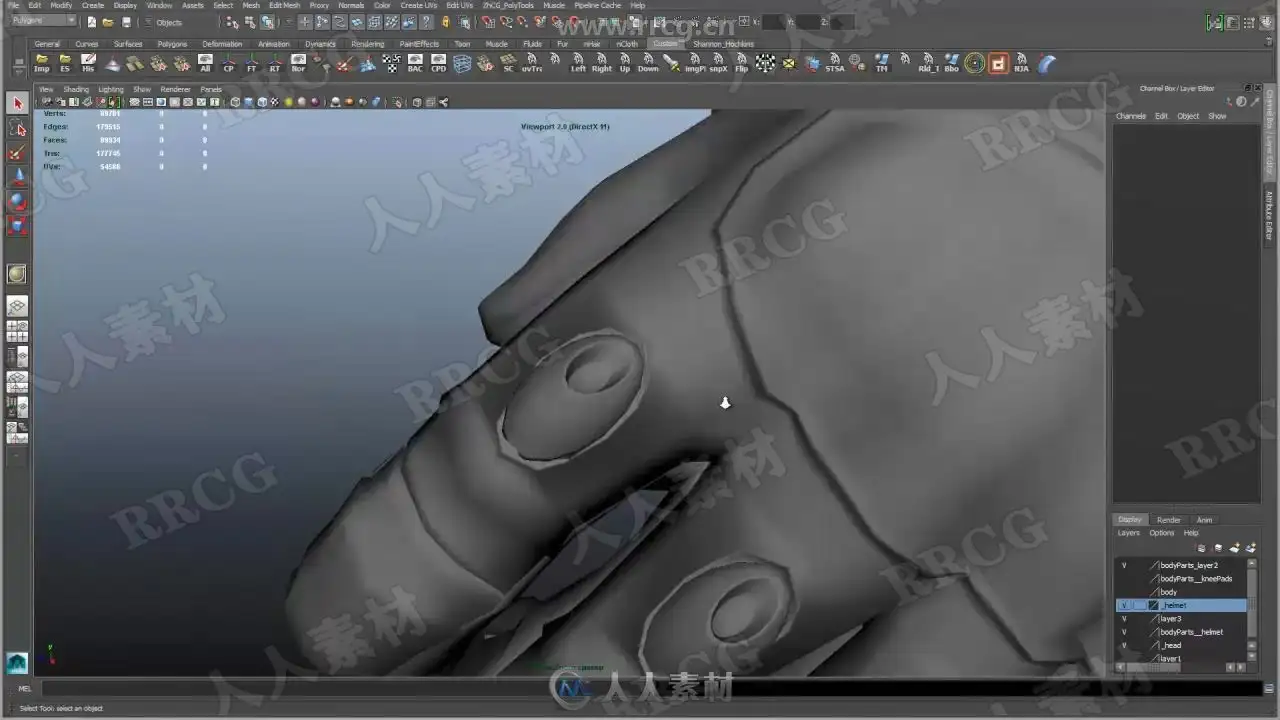Image resolution: width=1280 pixels, height=720 pixels.
Task: Open Channels menu in Channel Box
Action: (x=1131, y=116)
